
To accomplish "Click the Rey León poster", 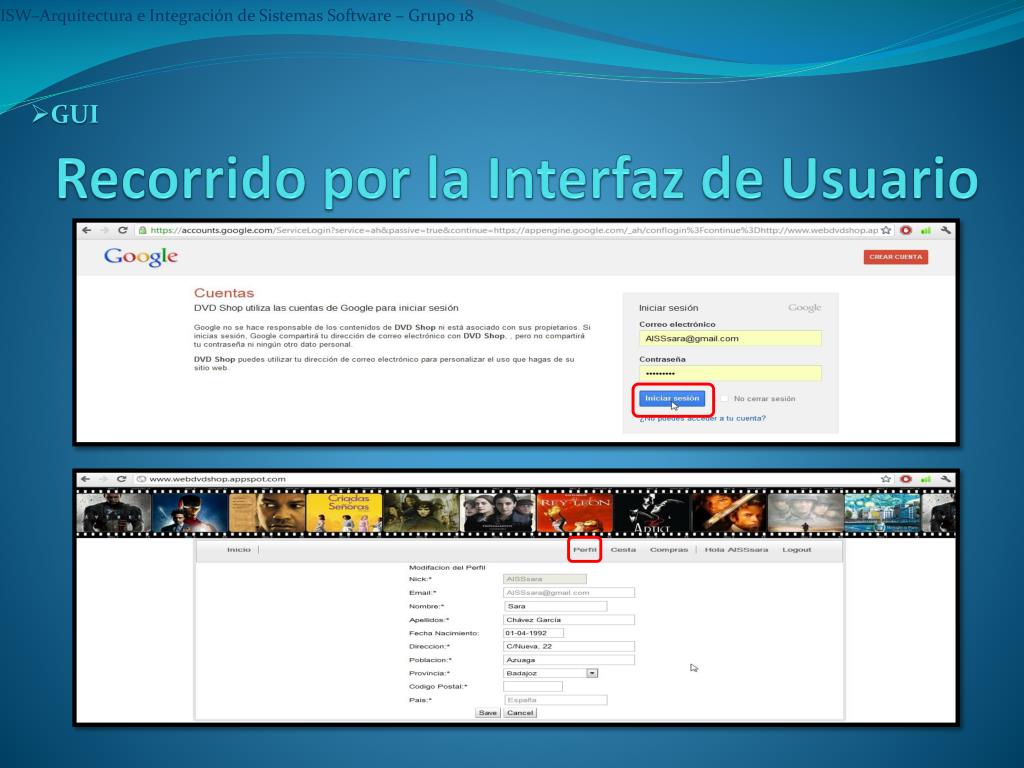I will [x=575, y=513].
